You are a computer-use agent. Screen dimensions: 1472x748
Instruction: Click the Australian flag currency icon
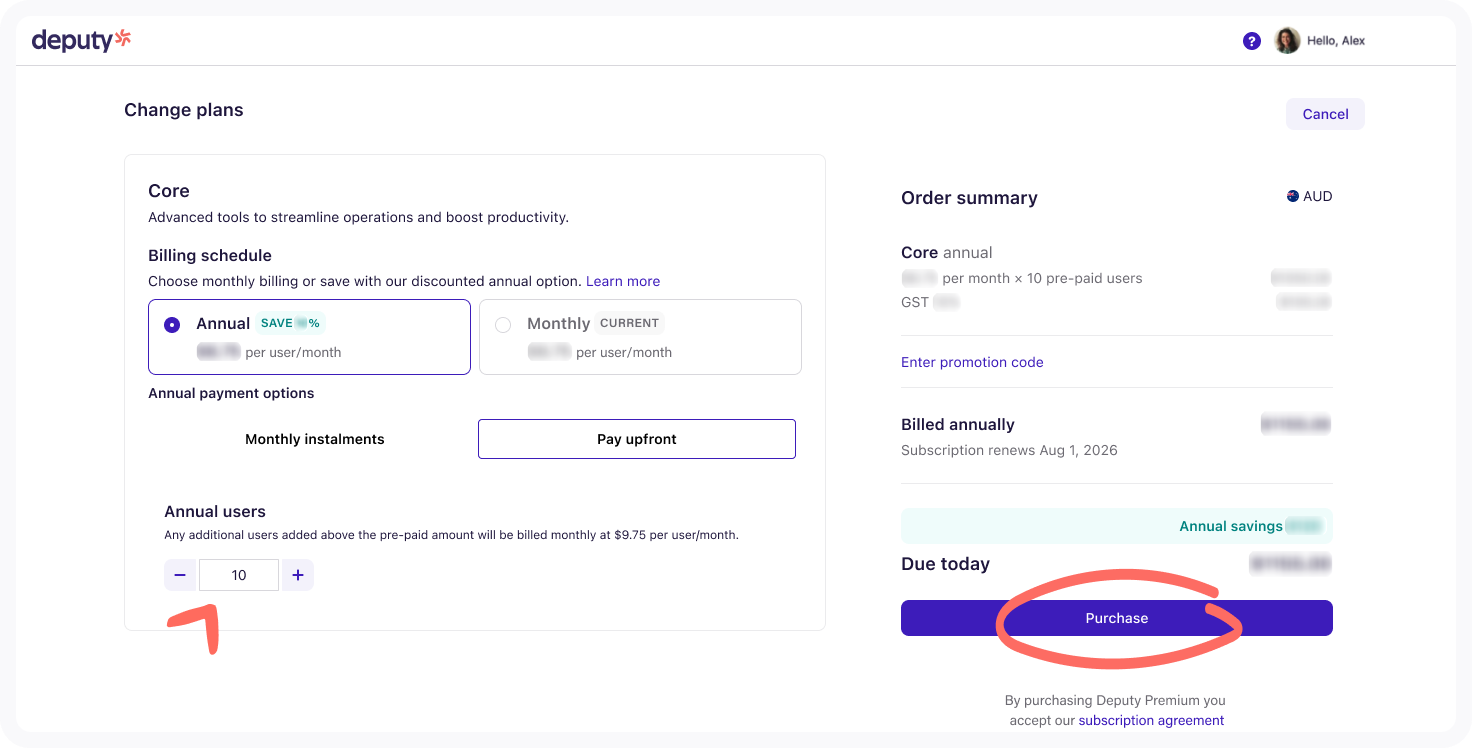(1292, 196)
